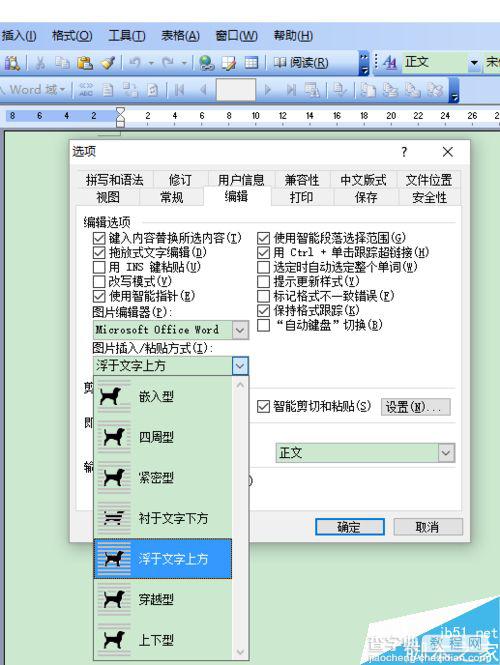
Task: Click the Undo arrow icon
Action: pos(135,63)
